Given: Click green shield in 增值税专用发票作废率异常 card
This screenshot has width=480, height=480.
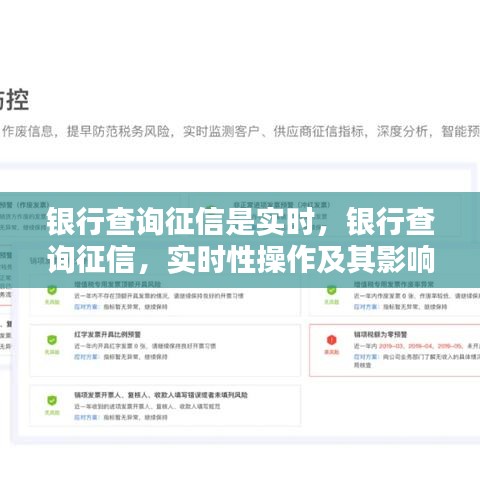Looking at the screenshot, I should point(331,290).
